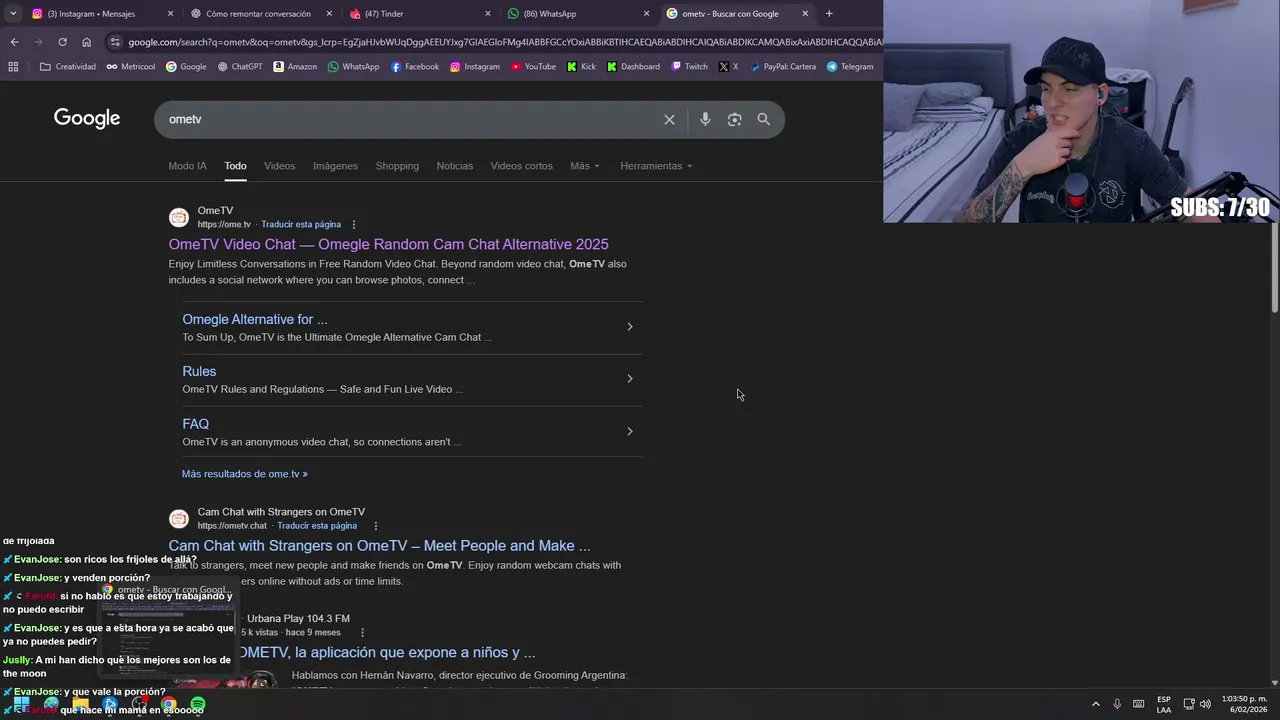This screenshot has height=720, width=1280.
Task: Select the Videos search tab
Action: point(279,166)
